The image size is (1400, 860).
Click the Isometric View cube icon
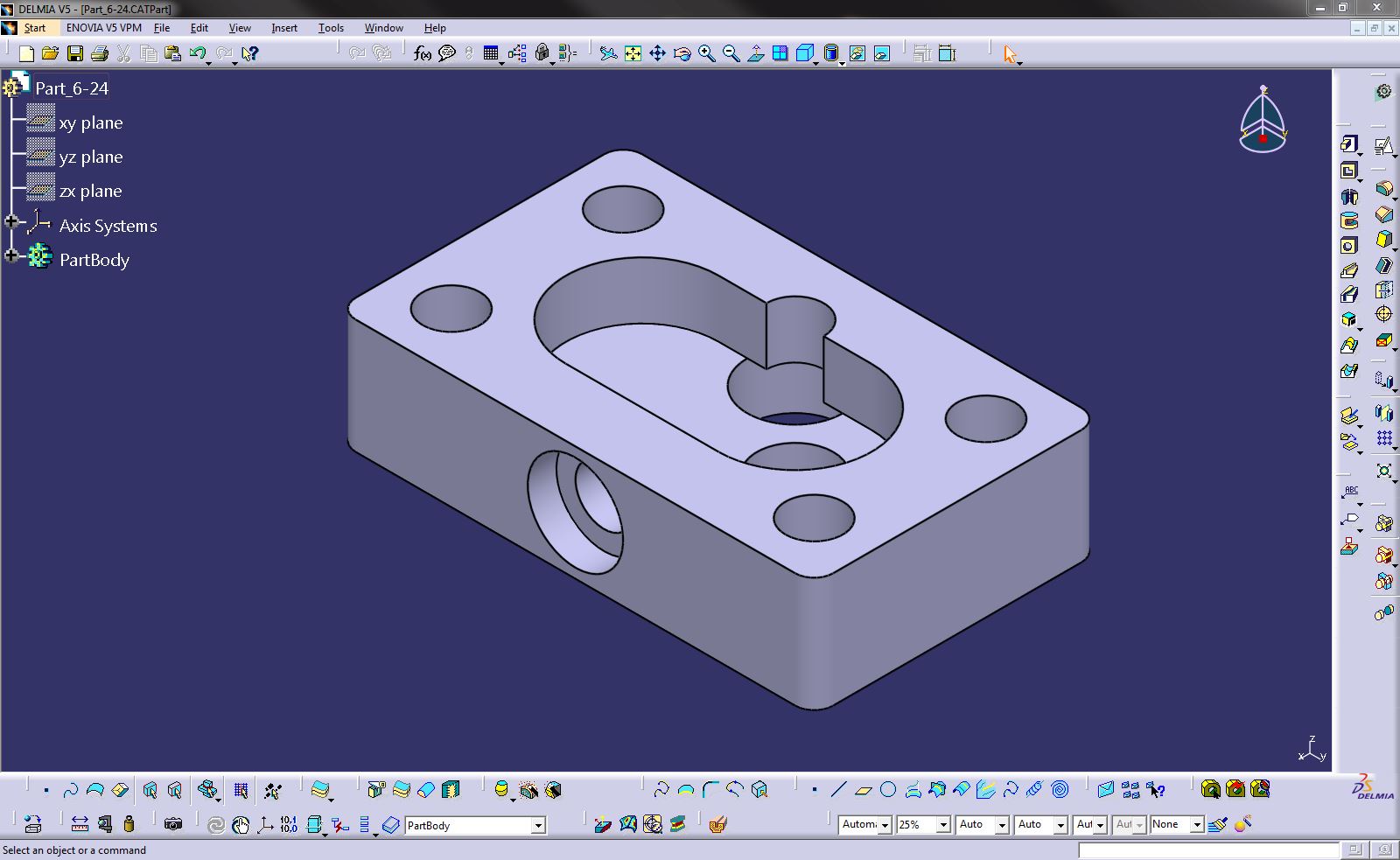coord(804,53)
